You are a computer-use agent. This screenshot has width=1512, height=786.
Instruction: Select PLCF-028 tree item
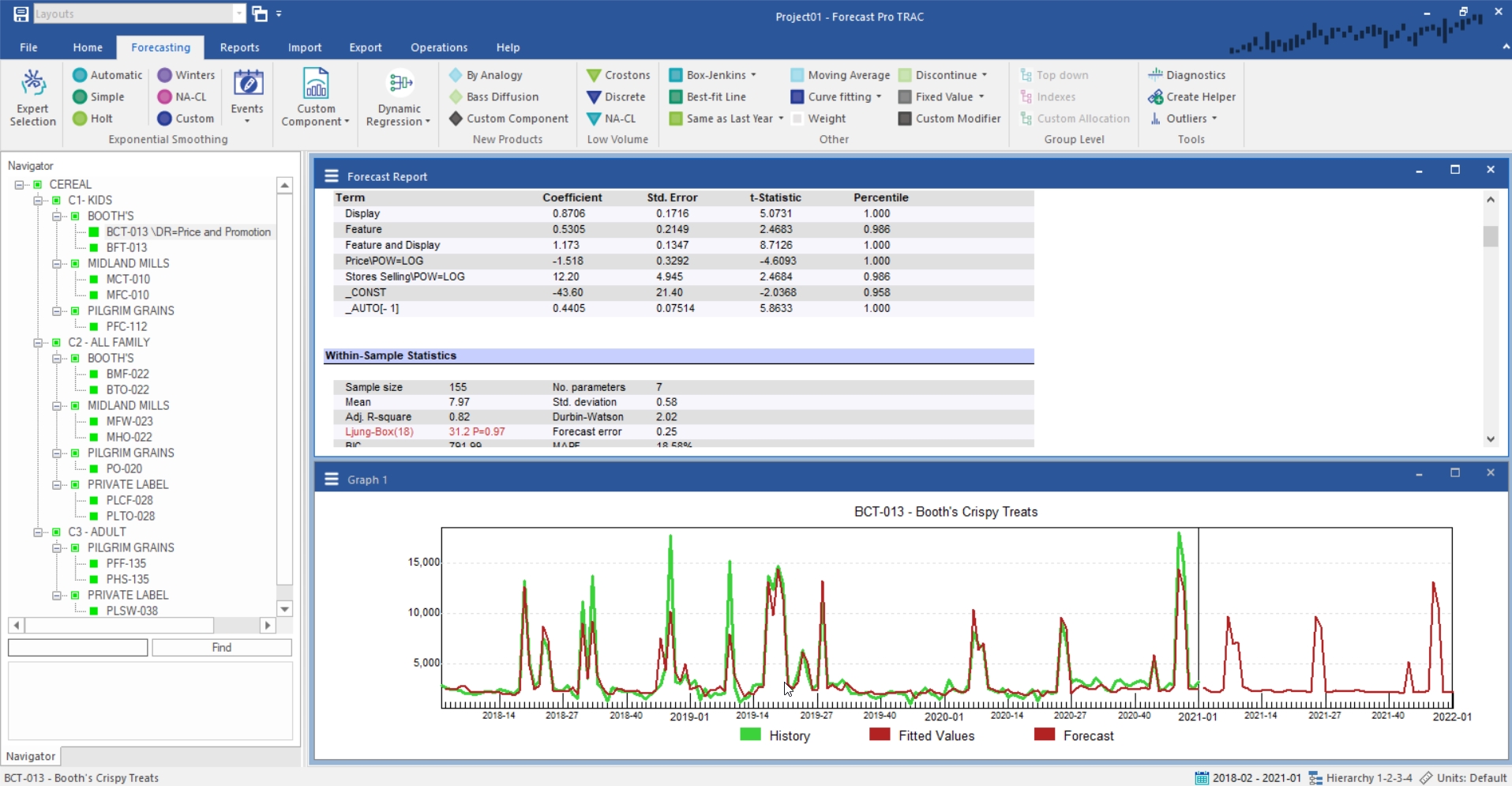(129, 500)
